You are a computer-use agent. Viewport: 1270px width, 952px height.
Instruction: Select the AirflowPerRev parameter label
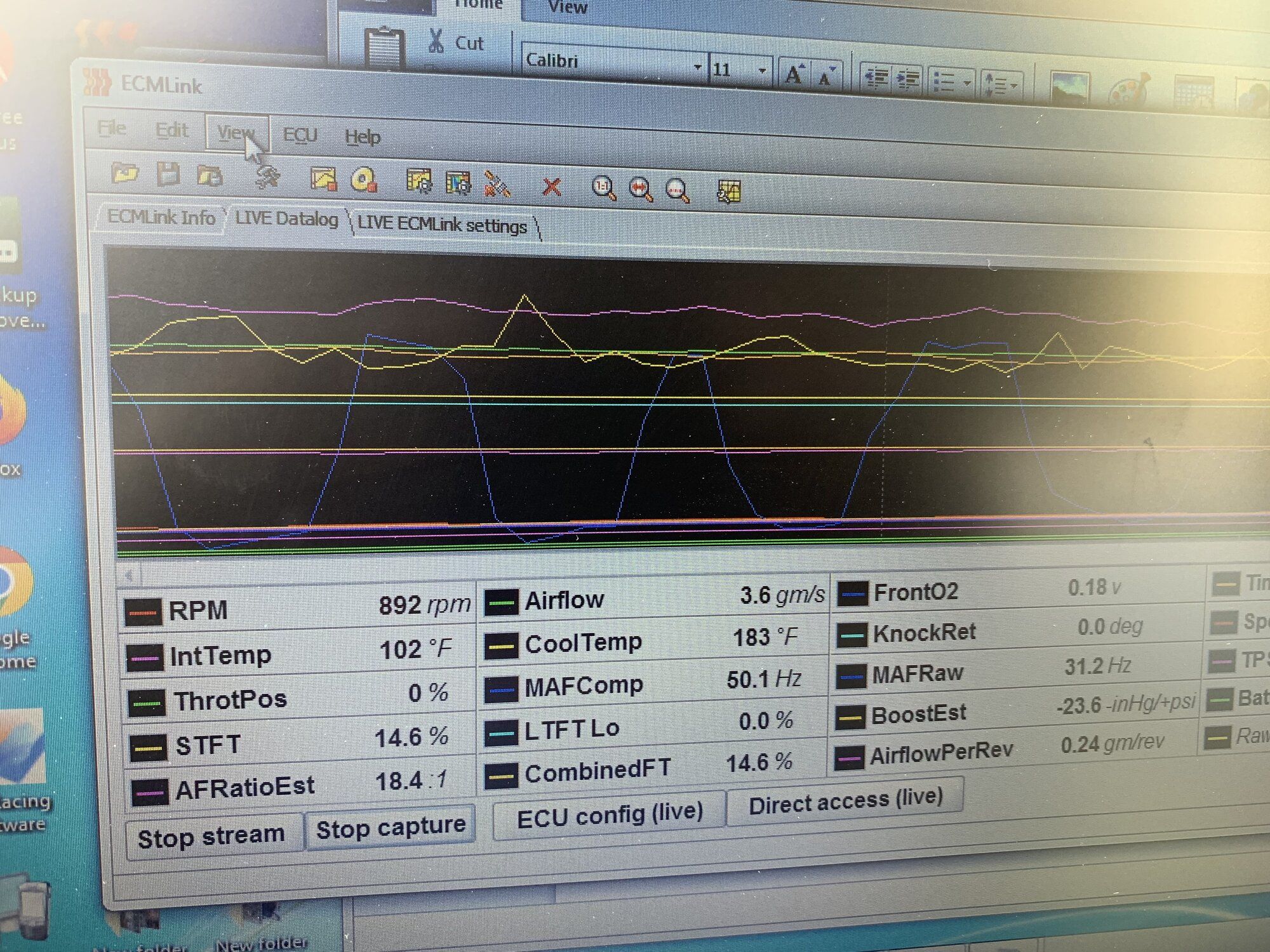coord(941,753)
